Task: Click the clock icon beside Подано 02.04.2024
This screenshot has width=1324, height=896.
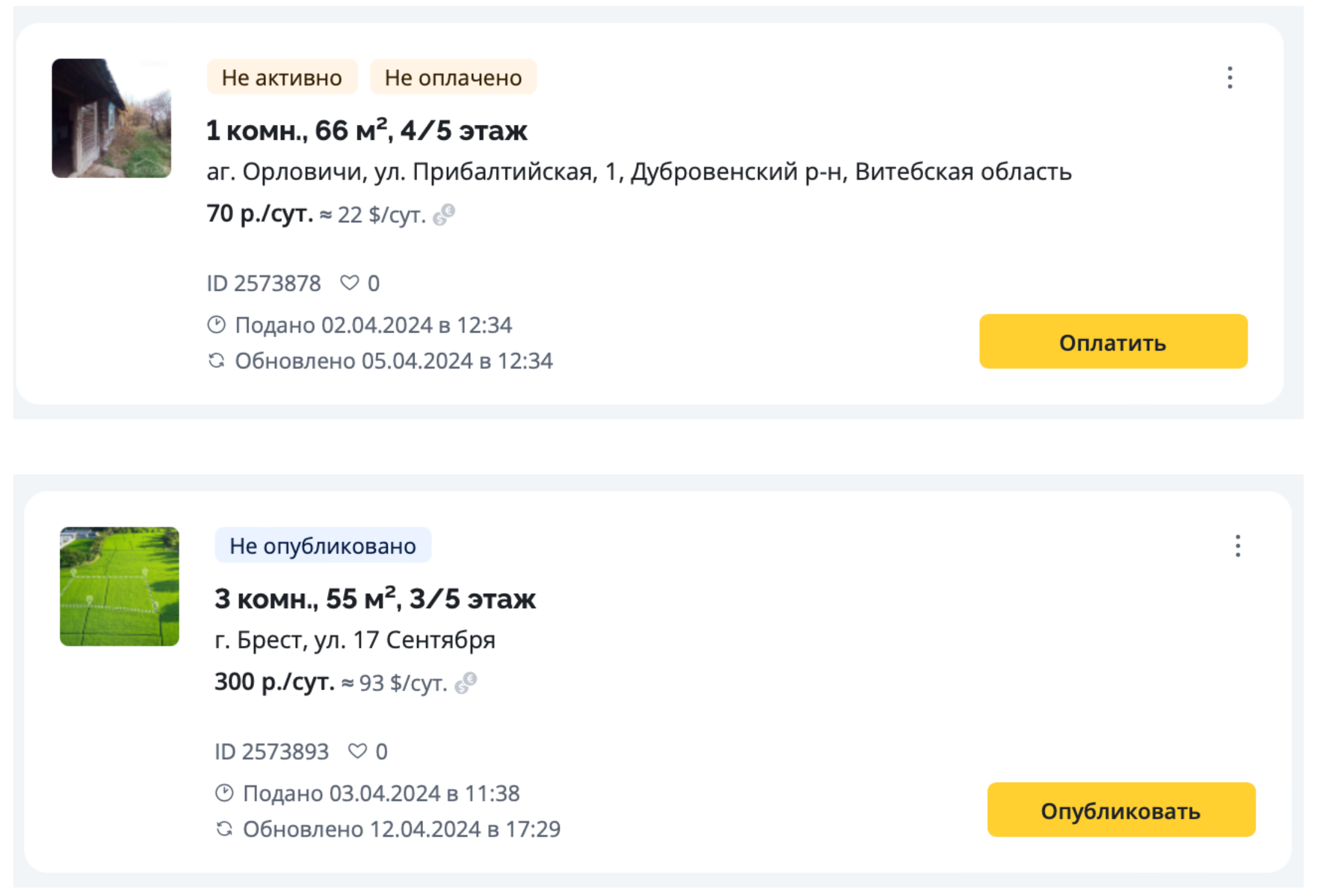Action: [x=216, y=325]
